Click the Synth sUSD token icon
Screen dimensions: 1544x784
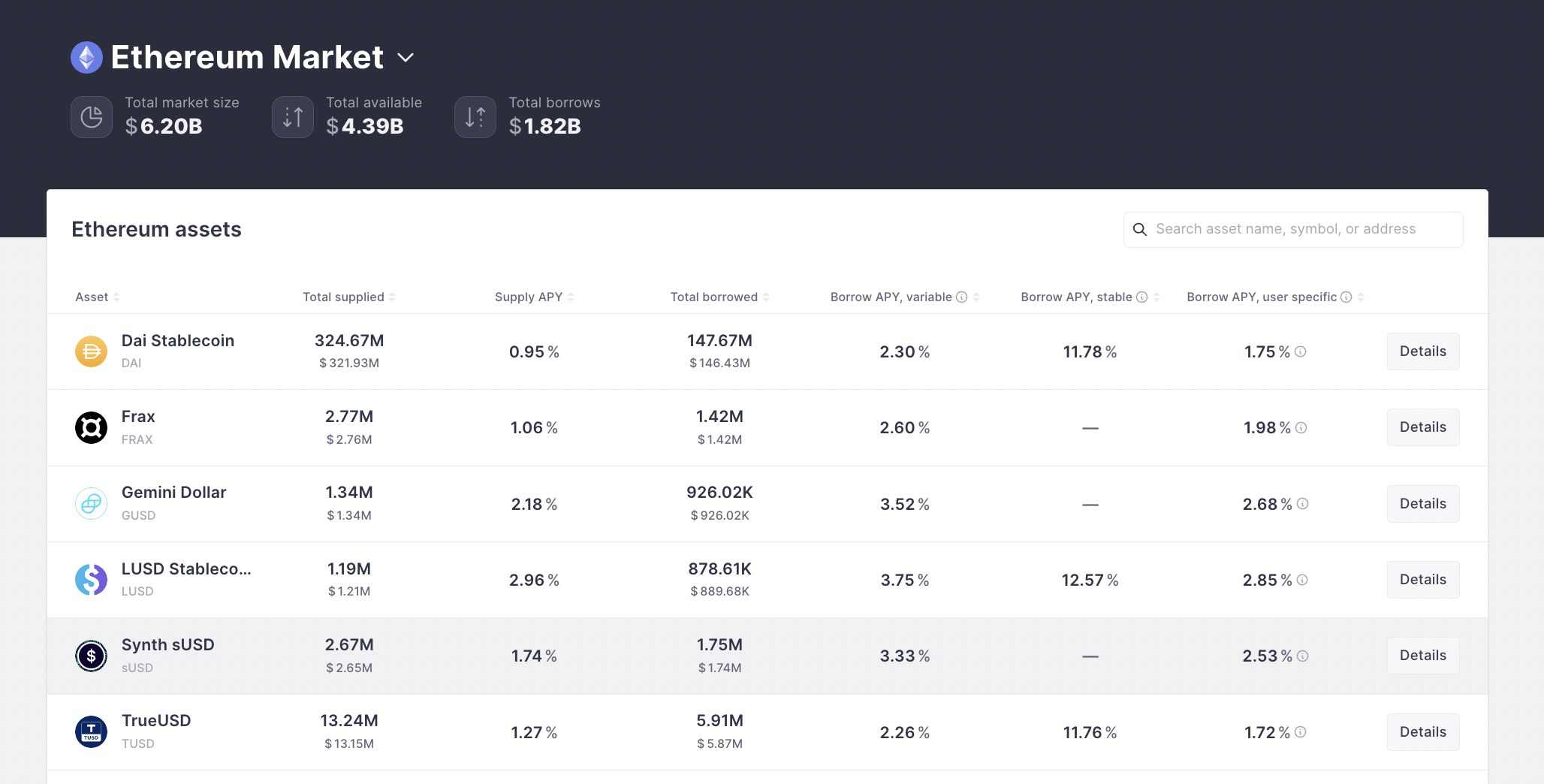click(91, 656)
